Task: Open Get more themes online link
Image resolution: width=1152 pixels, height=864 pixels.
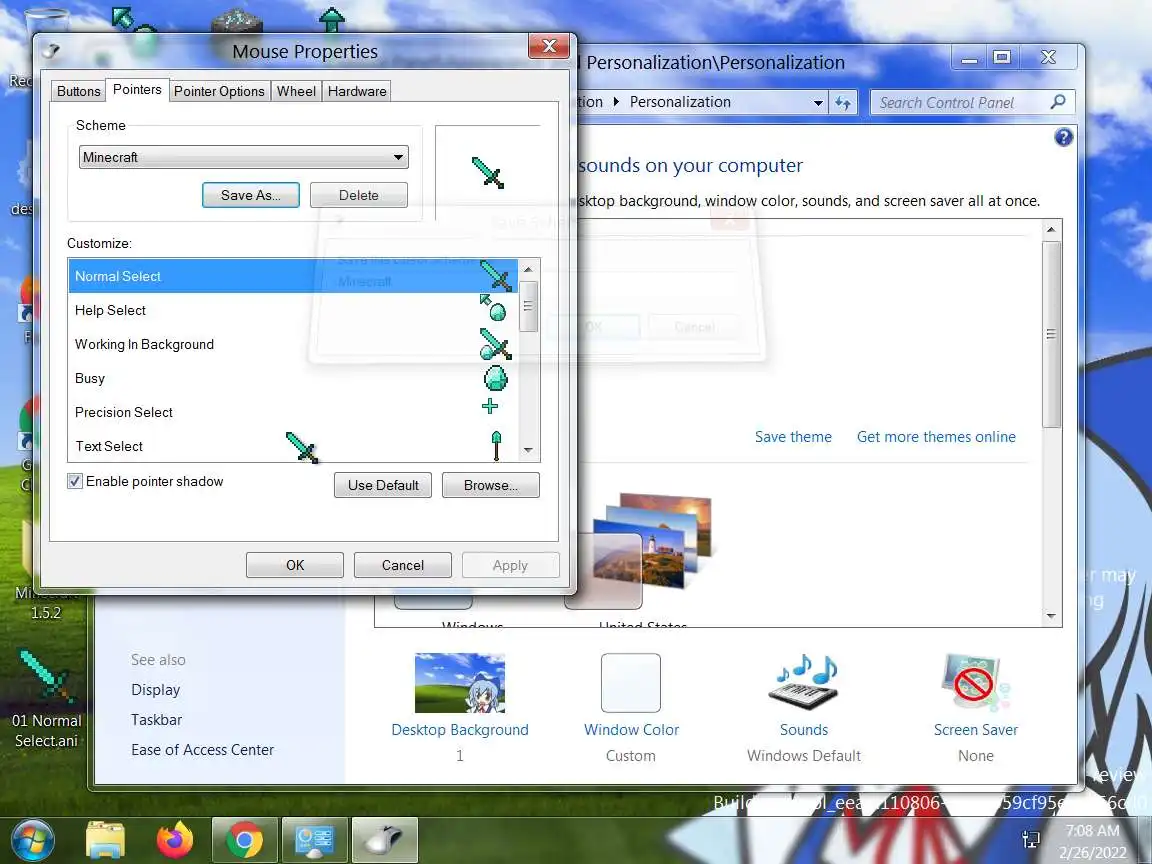Action: click(x=936, y=436)
